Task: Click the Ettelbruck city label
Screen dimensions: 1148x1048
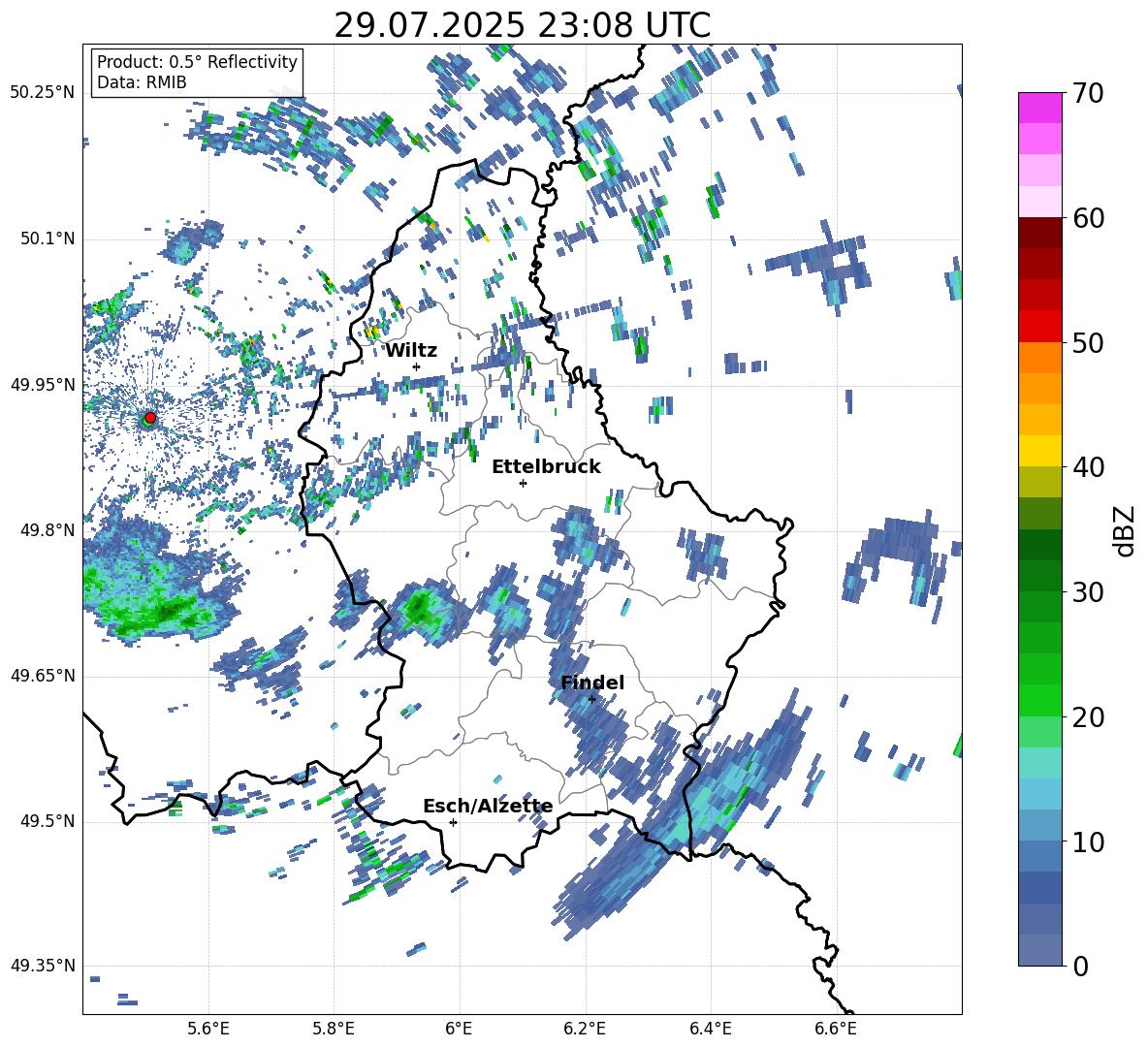Action: 546,467
